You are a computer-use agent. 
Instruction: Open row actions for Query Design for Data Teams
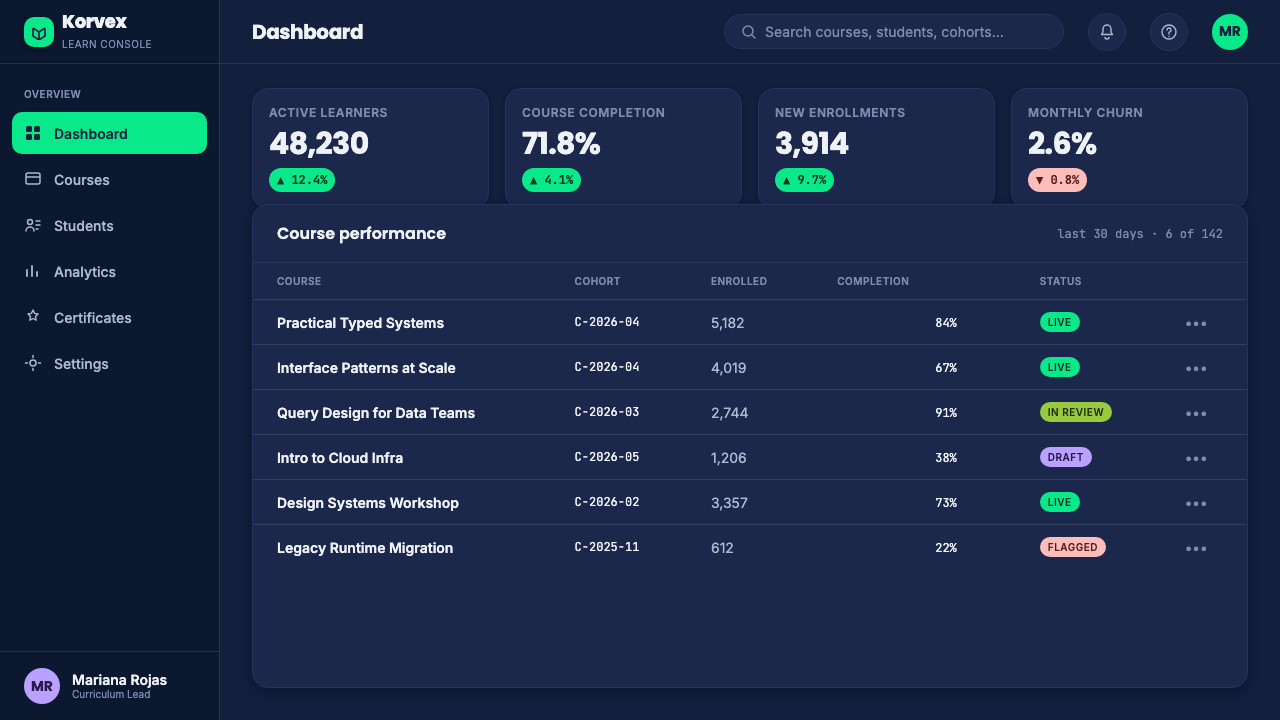point(1196,413)
